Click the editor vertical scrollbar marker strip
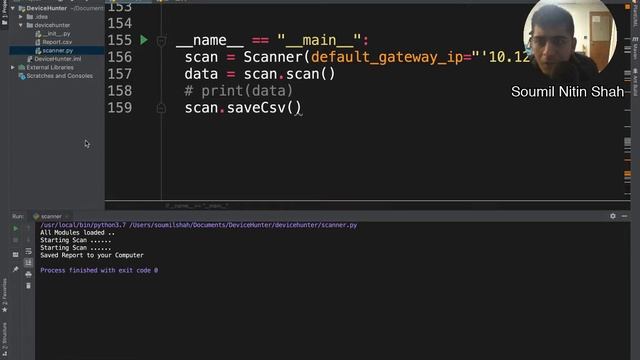The height and width of the screenshot is (360, 640). coord(627,102)
